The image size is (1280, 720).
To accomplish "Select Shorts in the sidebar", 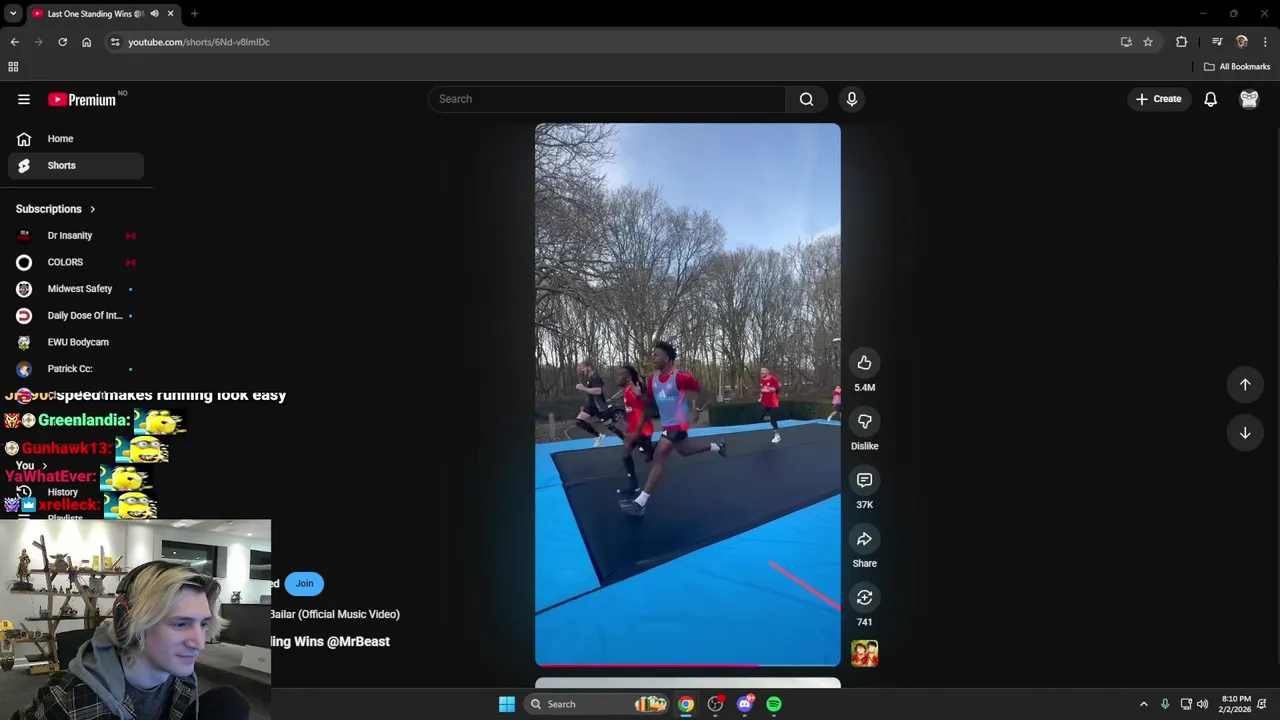I will (x=76, y=165).
